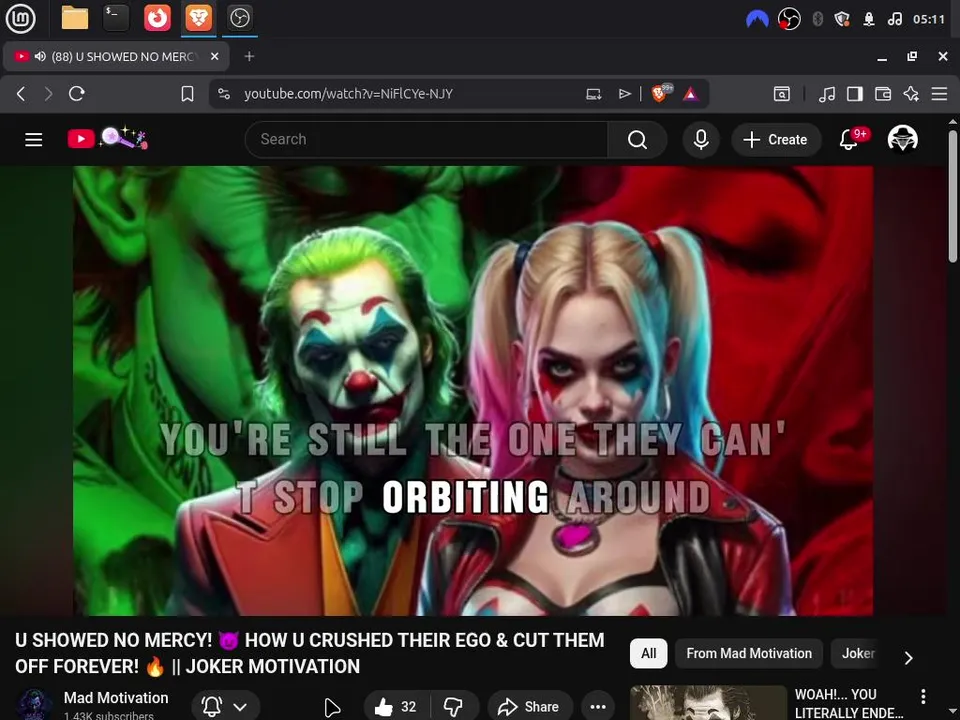Image resolution: width=960 pixels, height=720 pixels.
Task: Open the Mad Motivation channel avatar
Action: pyautogui.click(x=34, y=704)
